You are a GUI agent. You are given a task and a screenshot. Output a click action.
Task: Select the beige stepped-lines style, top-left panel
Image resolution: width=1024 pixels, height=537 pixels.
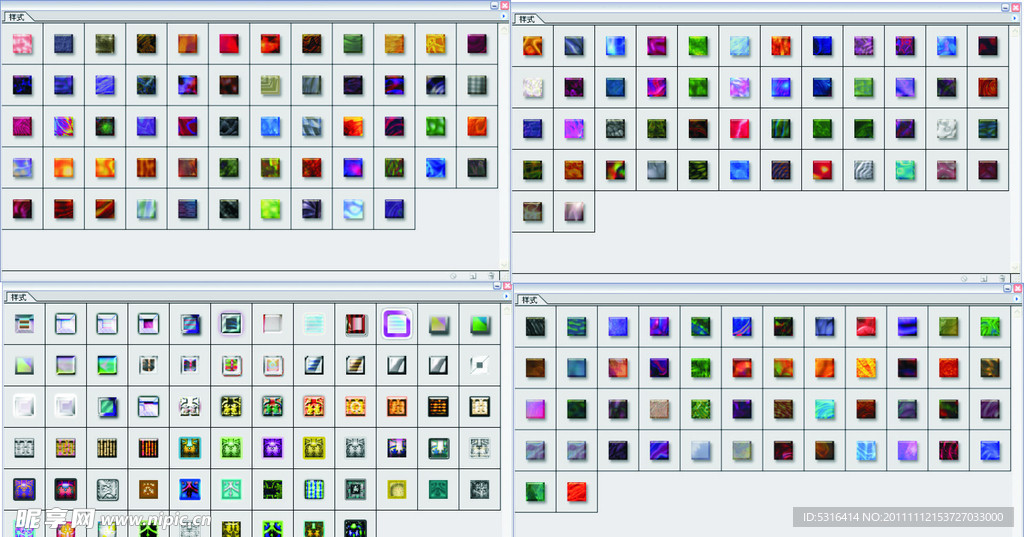(x=270, y=86)
